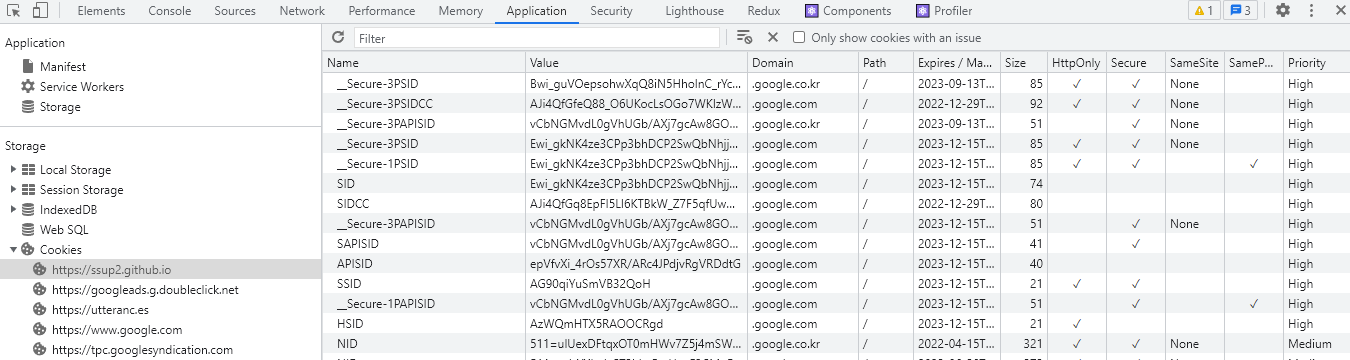1350x360 pixels.
Task: Switch to the Performance tab
Action: coord(381,11)
